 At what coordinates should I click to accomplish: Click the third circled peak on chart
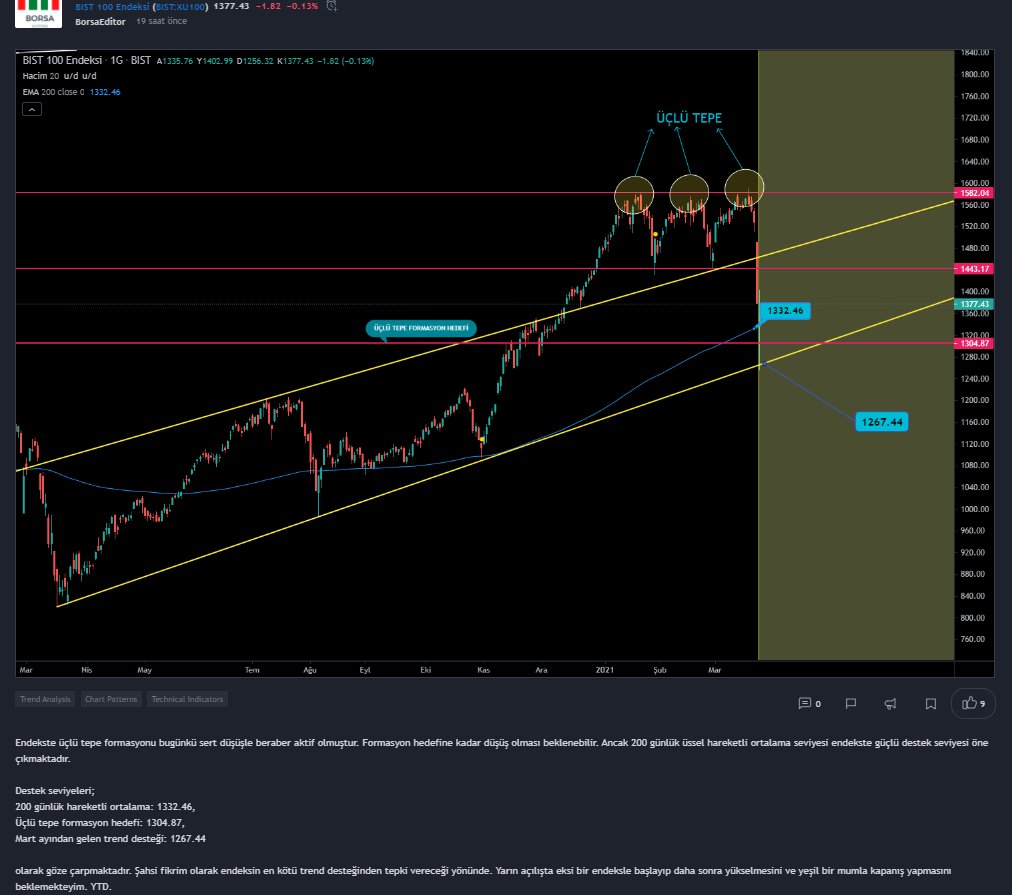(x=744, y=188)
